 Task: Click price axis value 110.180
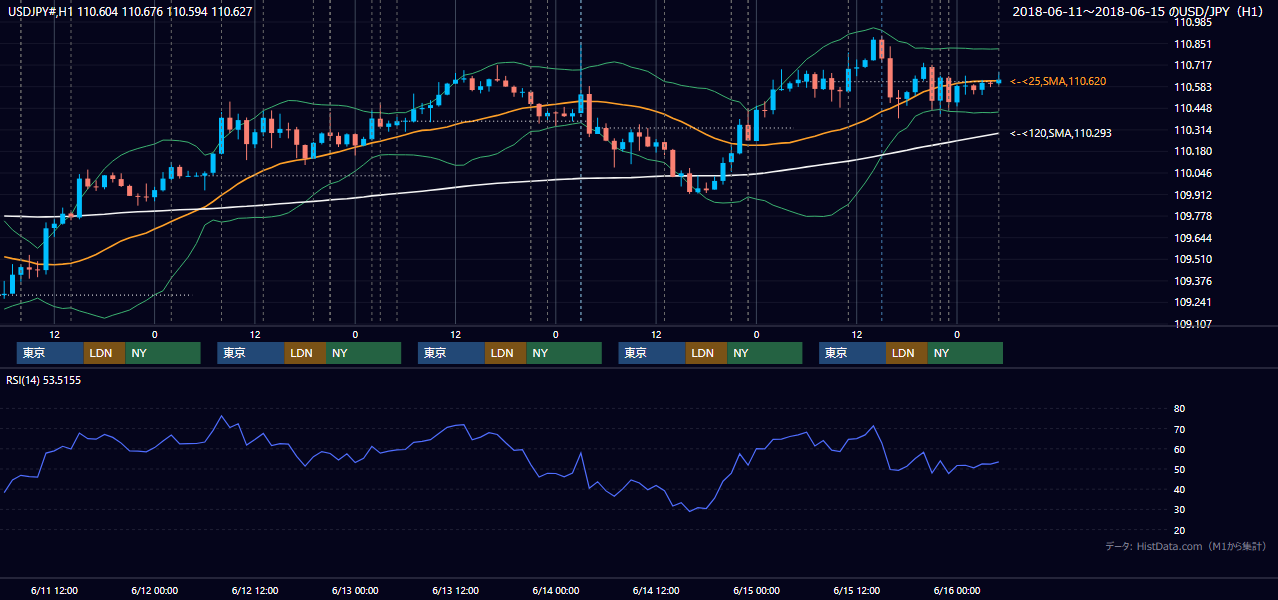1192,152
